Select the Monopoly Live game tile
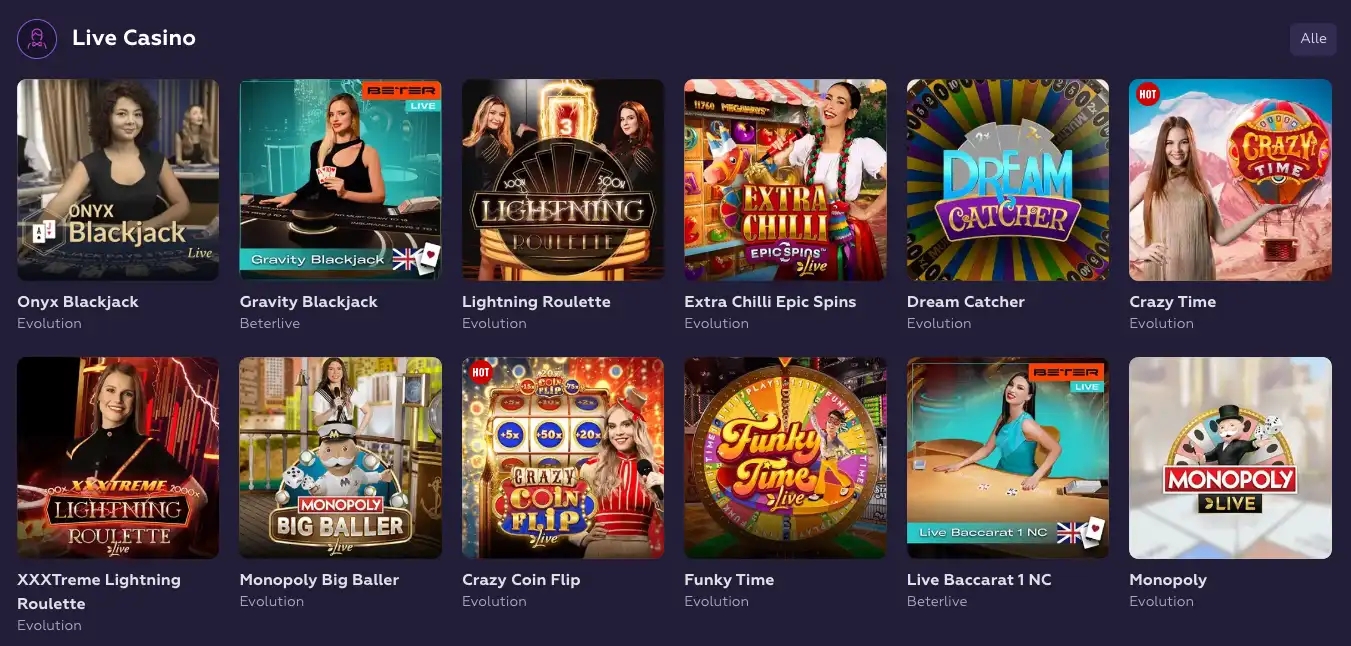This screenshot has height=646, width=1351. coord(1230,458)
